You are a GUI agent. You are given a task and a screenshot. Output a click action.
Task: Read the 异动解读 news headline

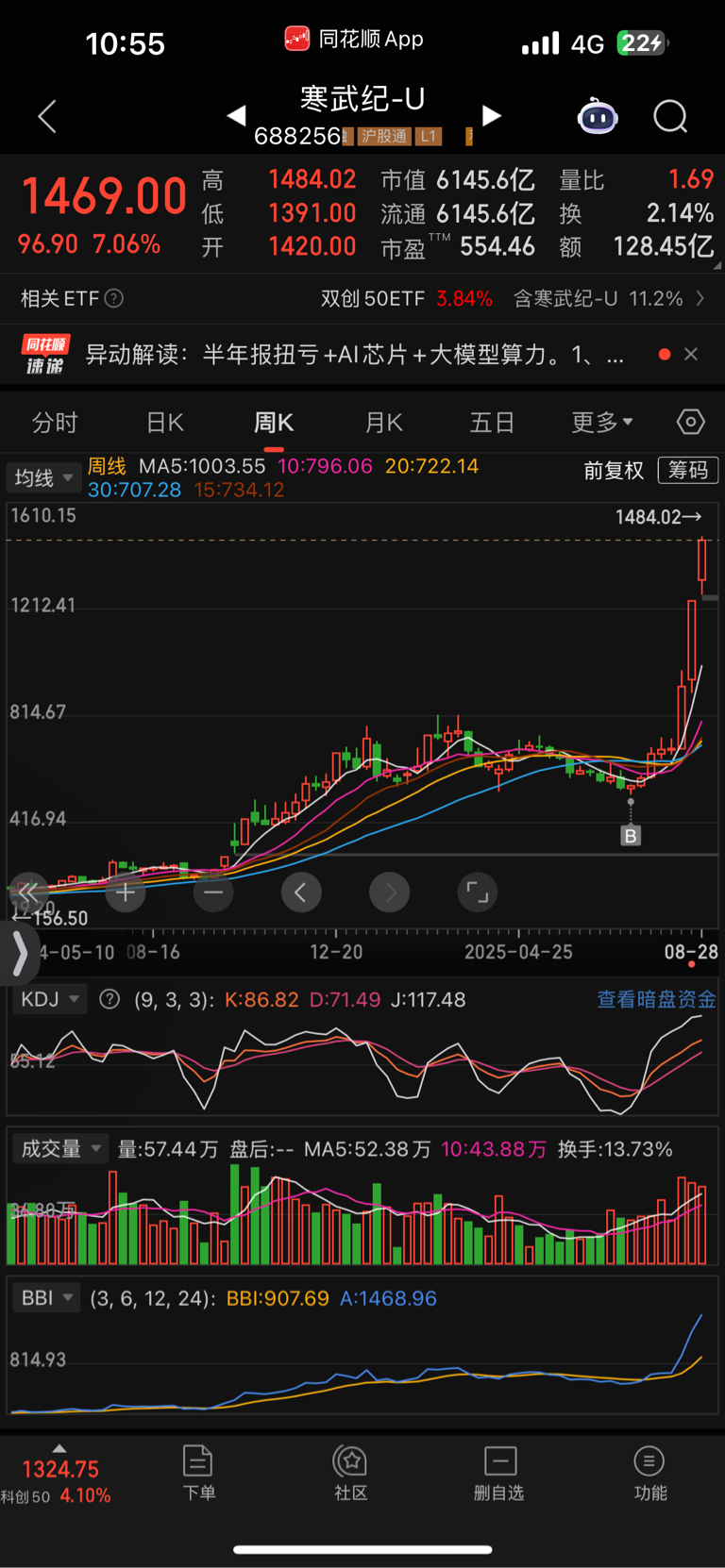355,355
